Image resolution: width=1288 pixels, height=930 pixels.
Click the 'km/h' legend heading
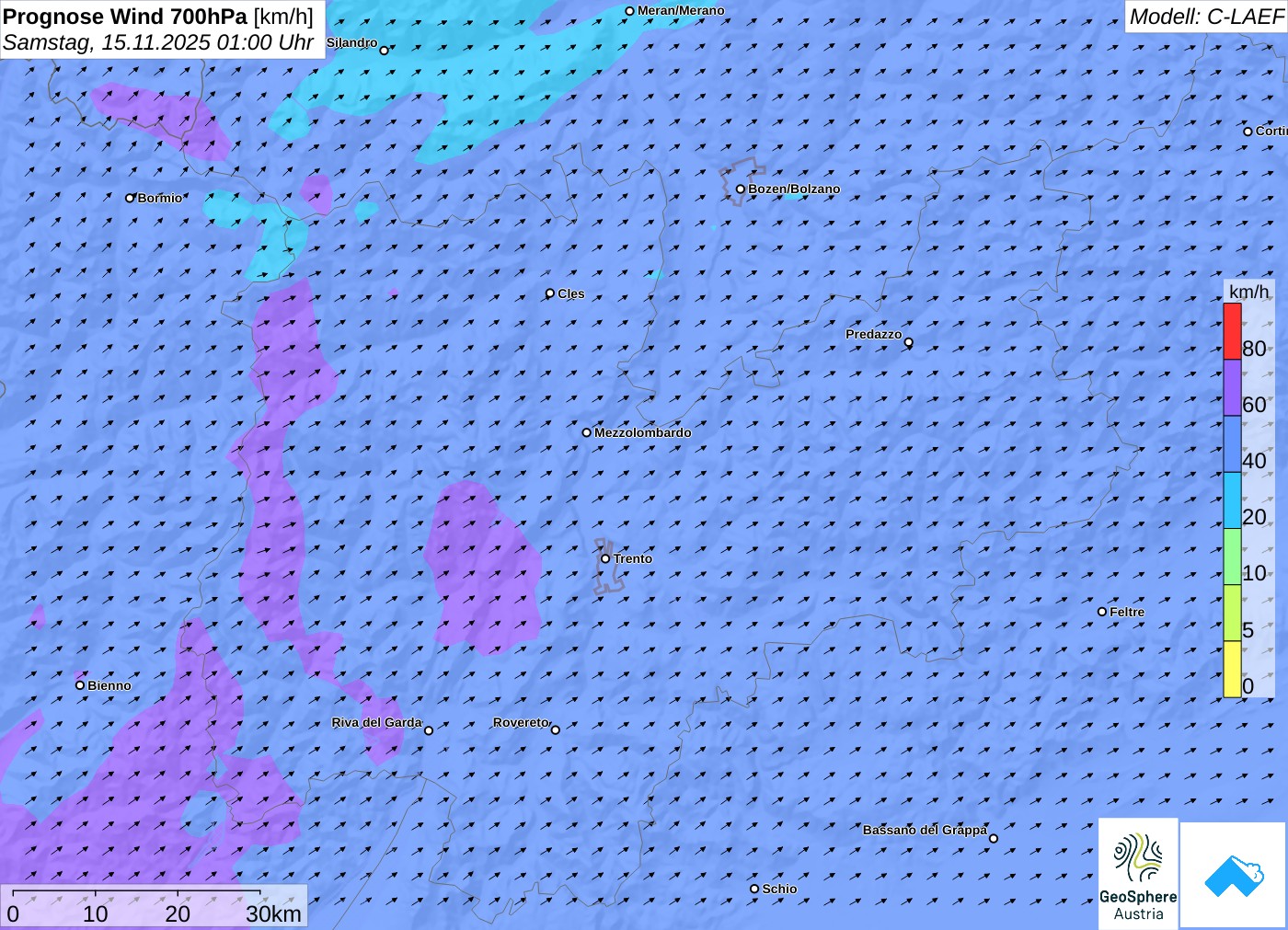[x=1248, y=292]
